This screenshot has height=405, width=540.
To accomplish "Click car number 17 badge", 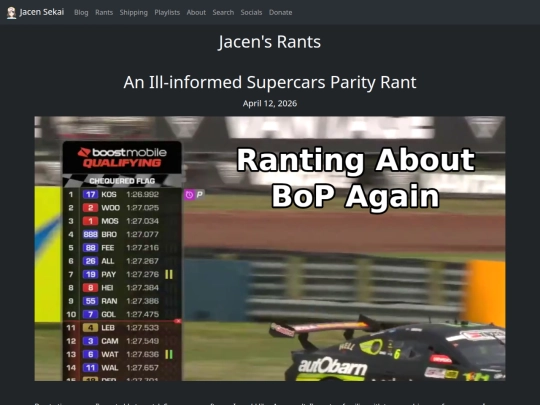I will coord(90,195).
